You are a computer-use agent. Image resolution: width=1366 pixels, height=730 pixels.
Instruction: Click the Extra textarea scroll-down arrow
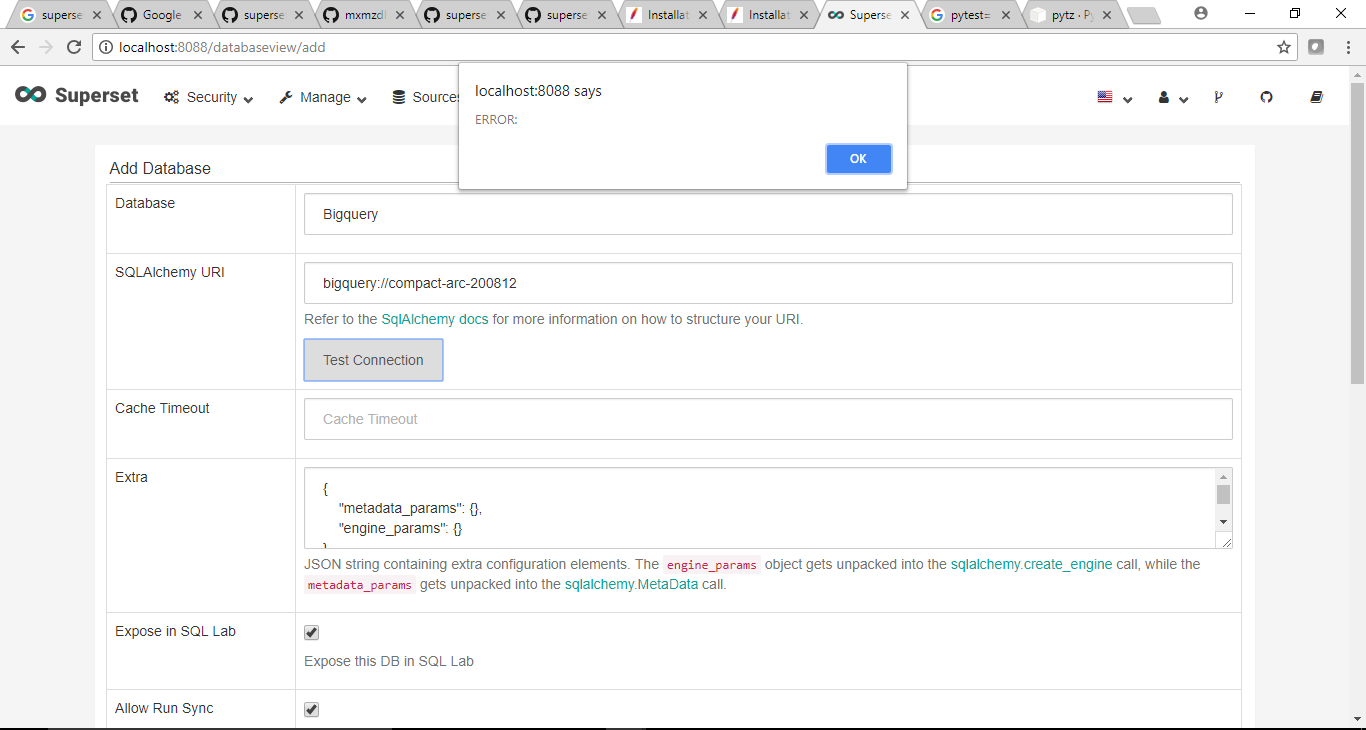(x=1223, y=522)
